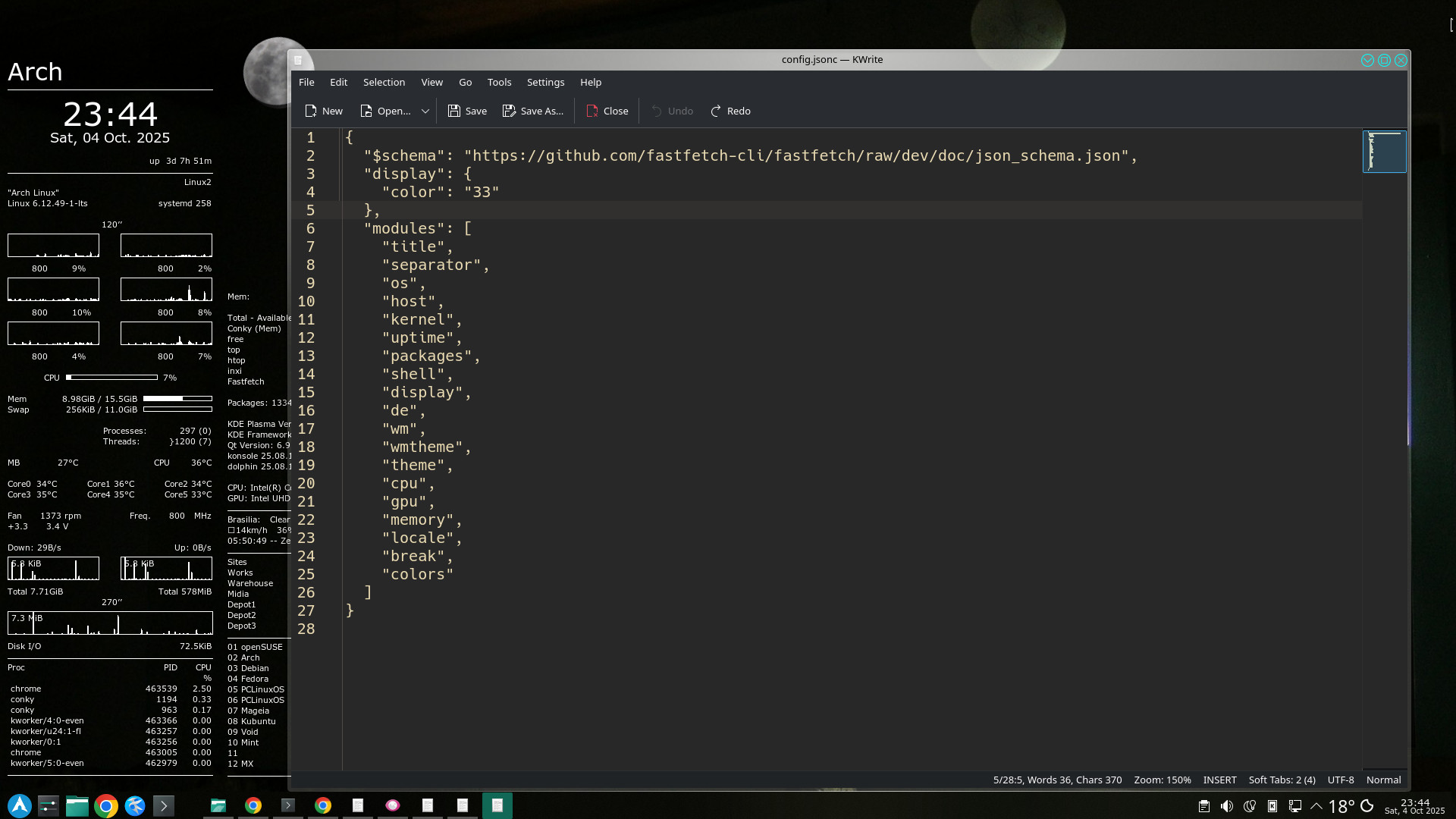
Task: Click the document minimap preview
Action: click(1384, 152)
